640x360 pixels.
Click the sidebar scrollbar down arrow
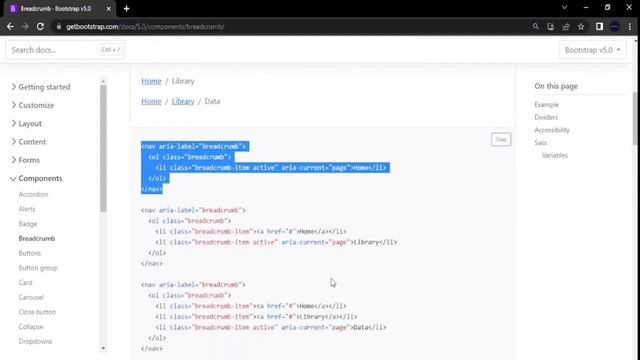(x=103, y=348)
